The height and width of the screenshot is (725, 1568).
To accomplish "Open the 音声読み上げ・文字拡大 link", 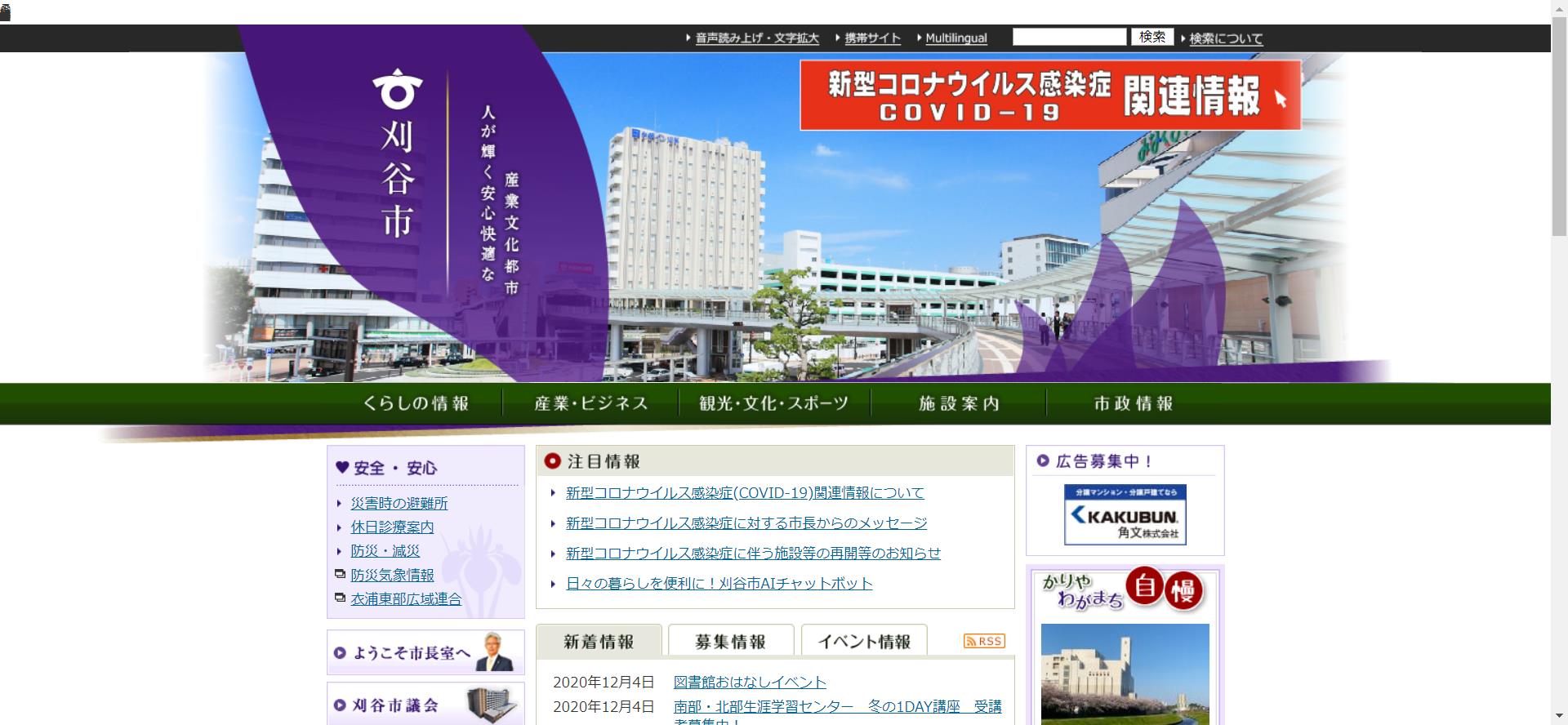I will [x=757, y=38].
